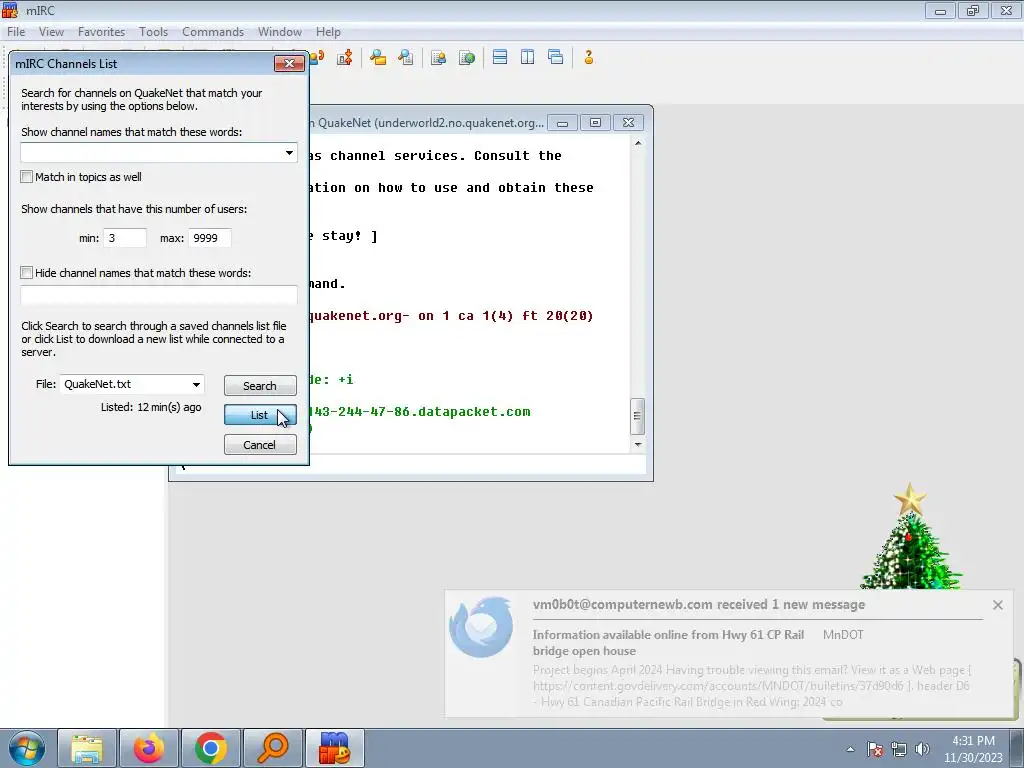This screenshot has height=768, width=1024.
Task: Click the MnDOT sender name in notification
Action: pos(843,635)
